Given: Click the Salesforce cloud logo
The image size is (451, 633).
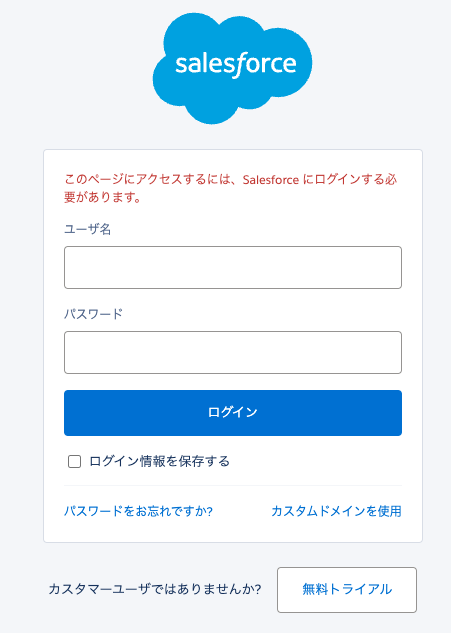Looking at the screenshot, I should 232,68.
